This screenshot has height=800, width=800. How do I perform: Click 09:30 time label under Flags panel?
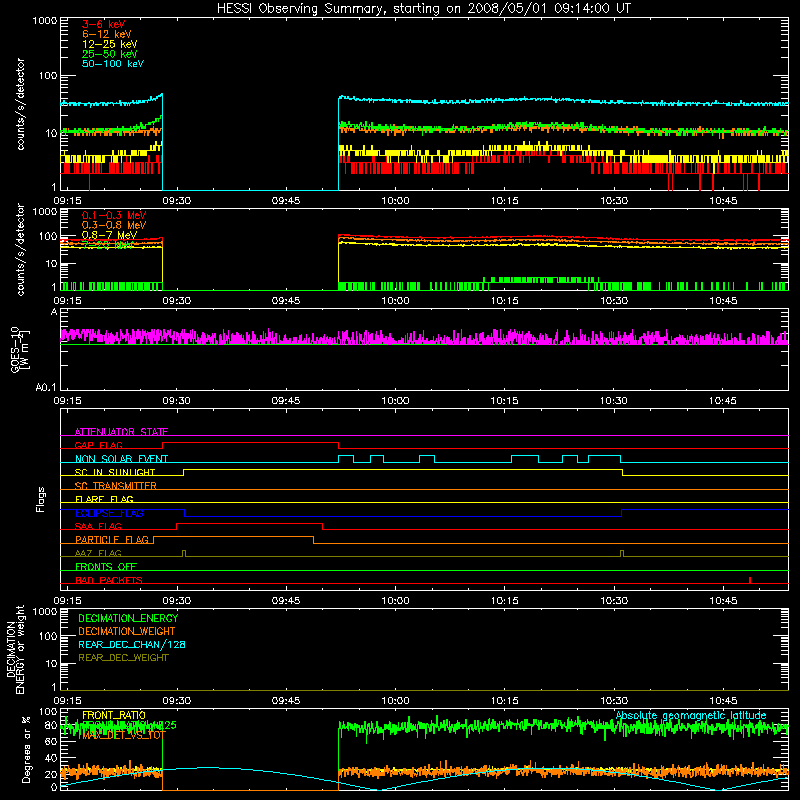(x=177, y=601)
